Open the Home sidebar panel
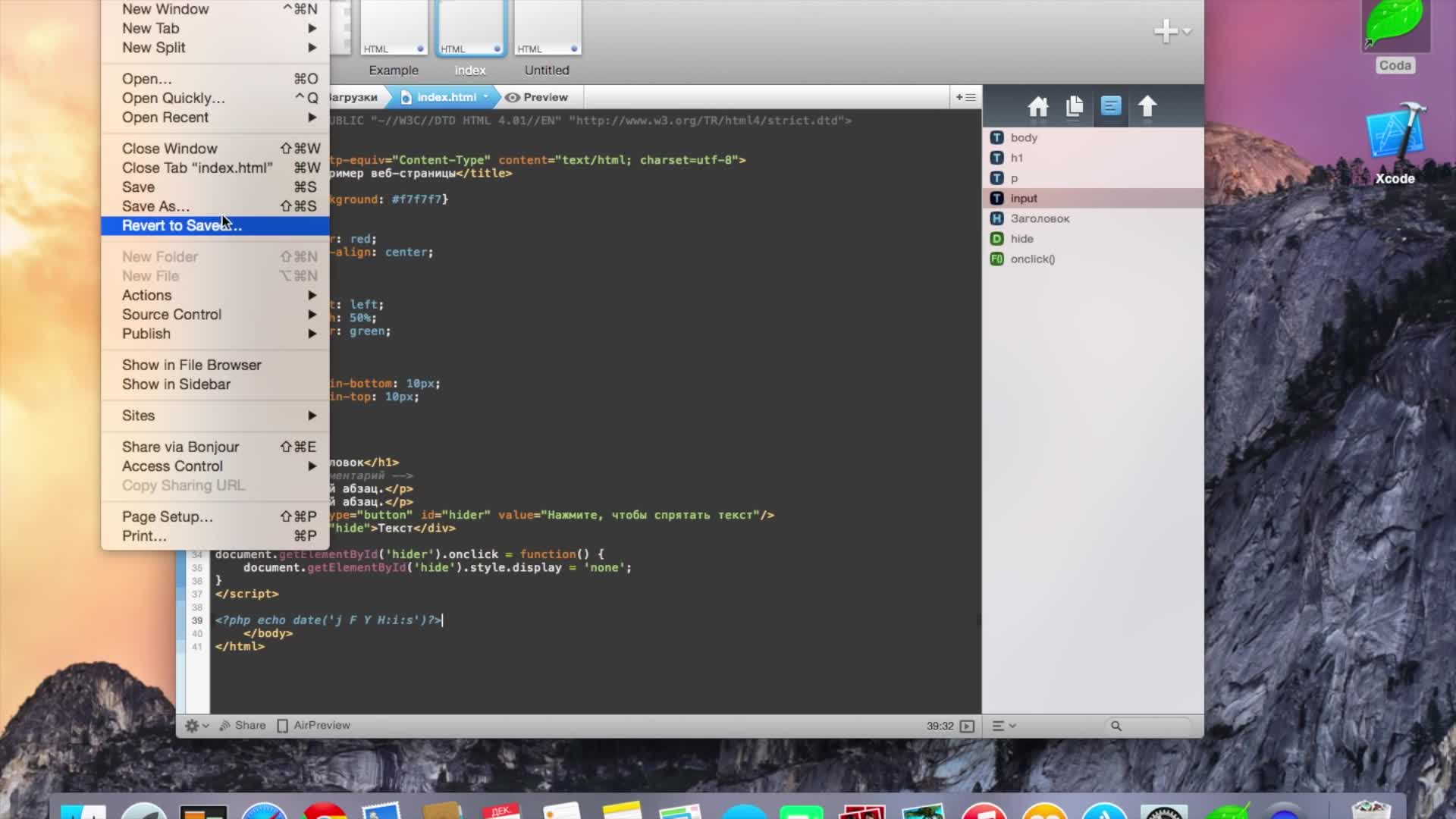The height and width of the screenshot is (819, 1456). click(x=1037, y=107)
